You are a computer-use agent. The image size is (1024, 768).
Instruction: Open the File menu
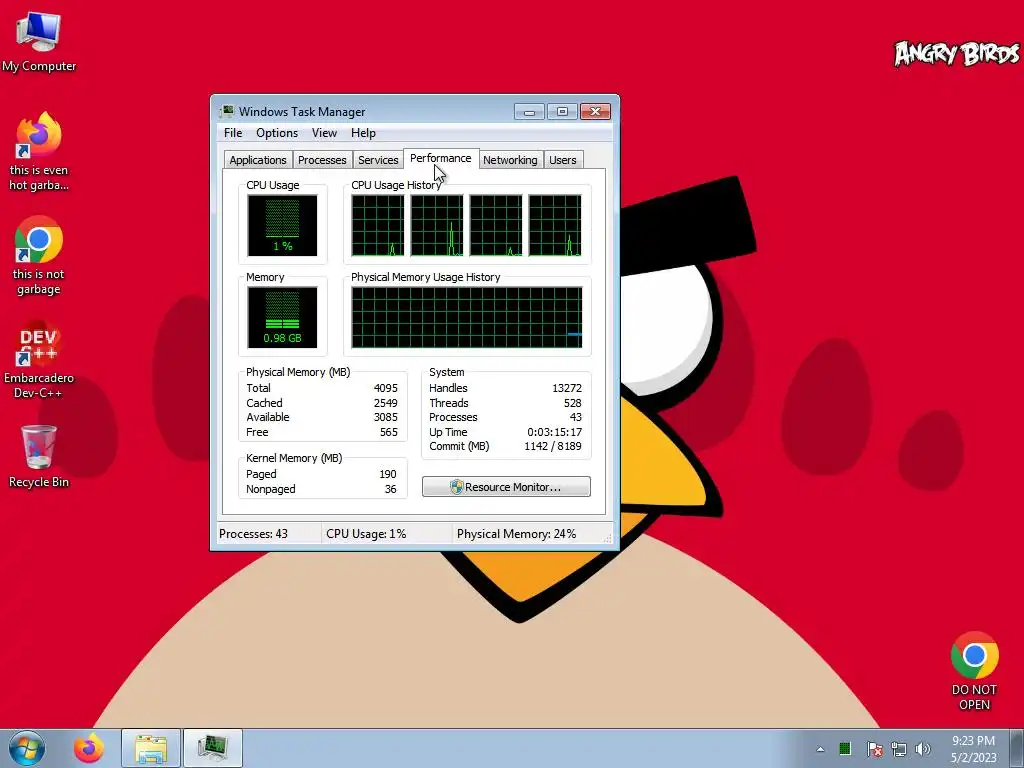click(x=233, y=133)
